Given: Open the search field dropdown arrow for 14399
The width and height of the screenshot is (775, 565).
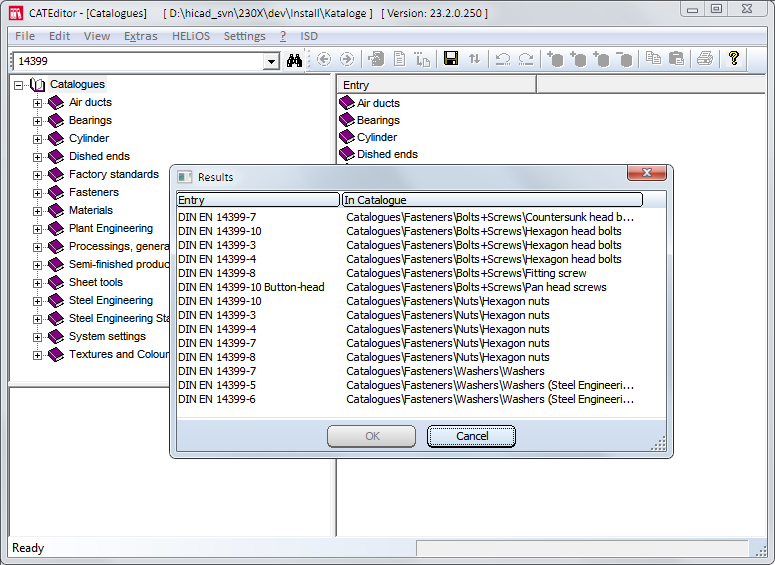Looking at the screenshot, I should (x=271, y=61).
